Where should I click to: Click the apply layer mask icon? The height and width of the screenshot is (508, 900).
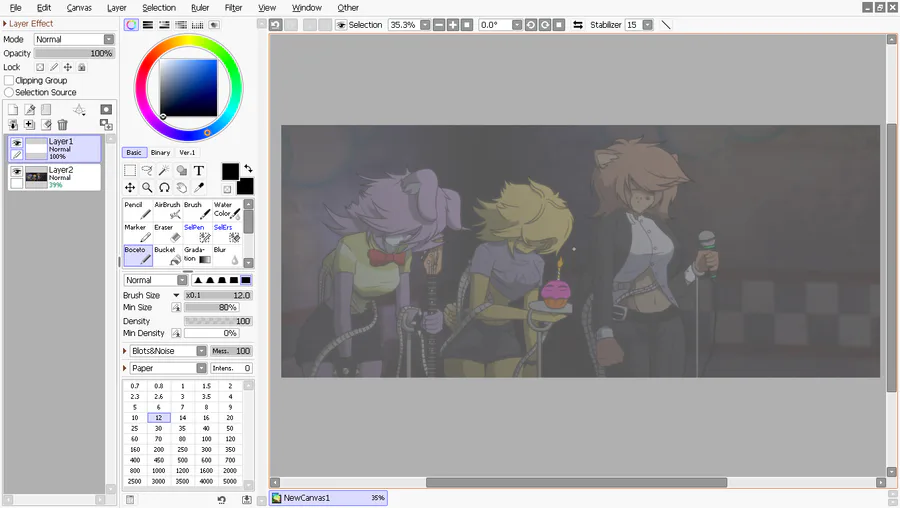click(106, 125)
